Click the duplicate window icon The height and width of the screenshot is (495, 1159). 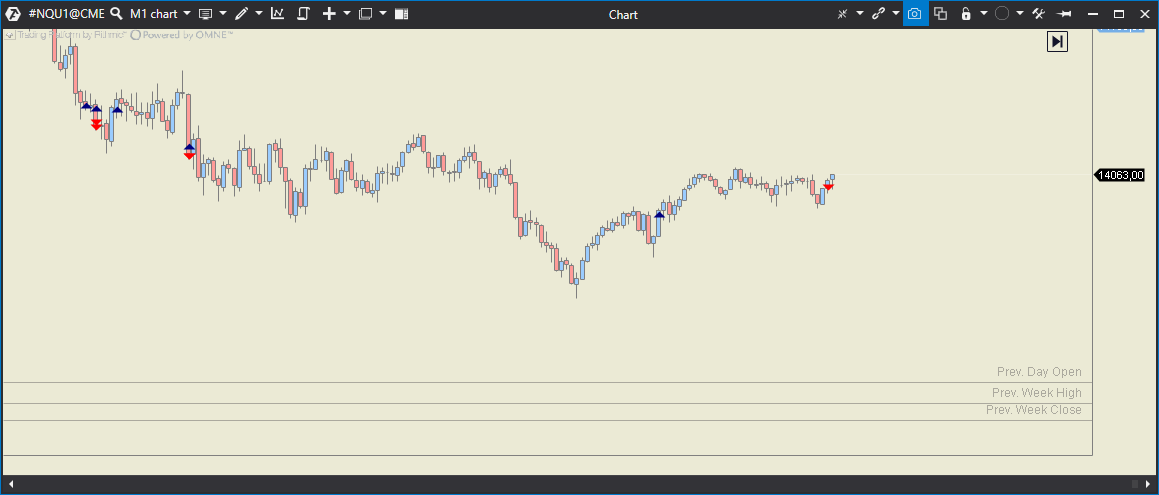[x=940, y=14]
